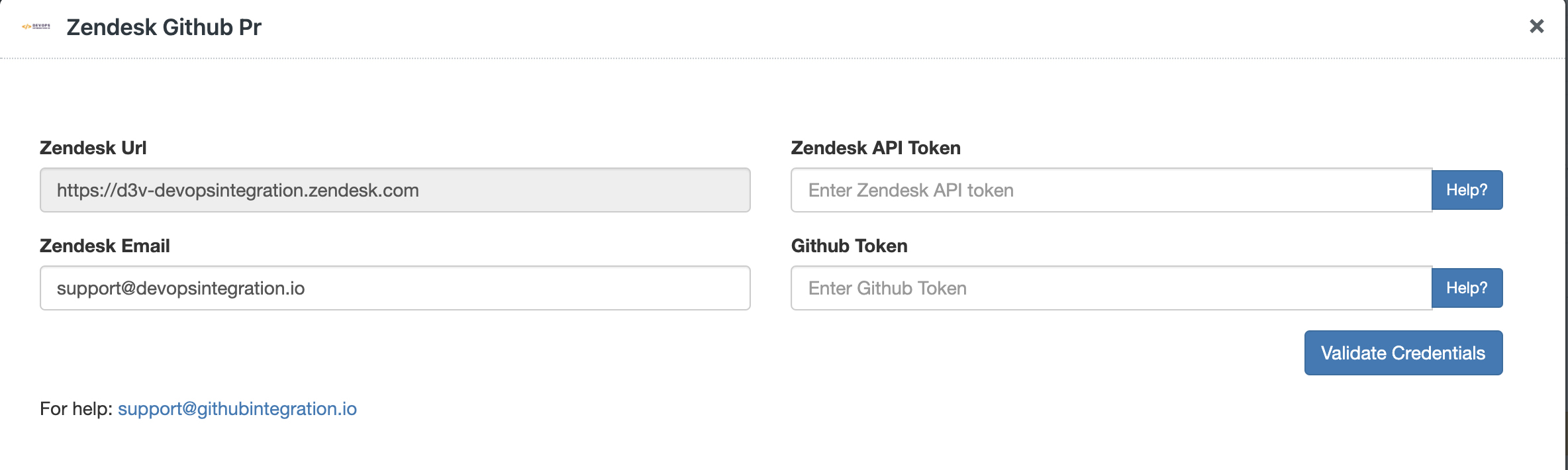This screenshot has height=470, width=1568.
Task: Click the DevOps logo icon in header
Action: coord(36,26)
